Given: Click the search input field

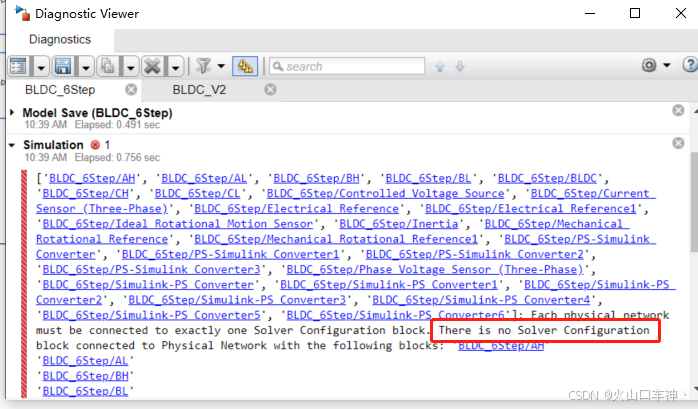Looking at the screenshot, I should [x=347, y=66].
